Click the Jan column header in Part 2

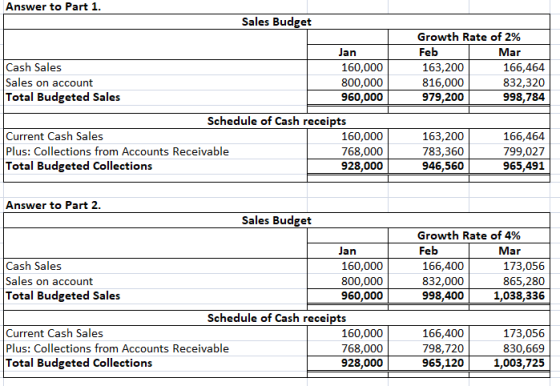(348, 251)
